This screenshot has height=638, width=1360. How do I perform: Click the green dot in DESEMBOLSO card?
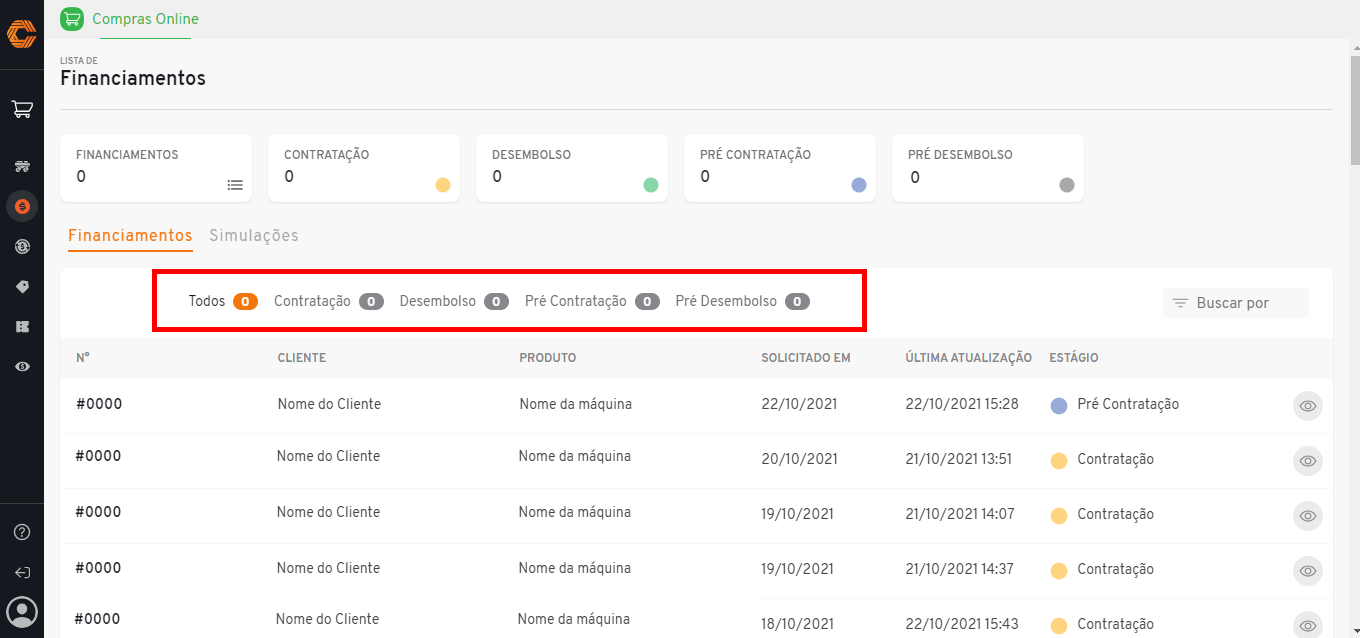point(651,185)
